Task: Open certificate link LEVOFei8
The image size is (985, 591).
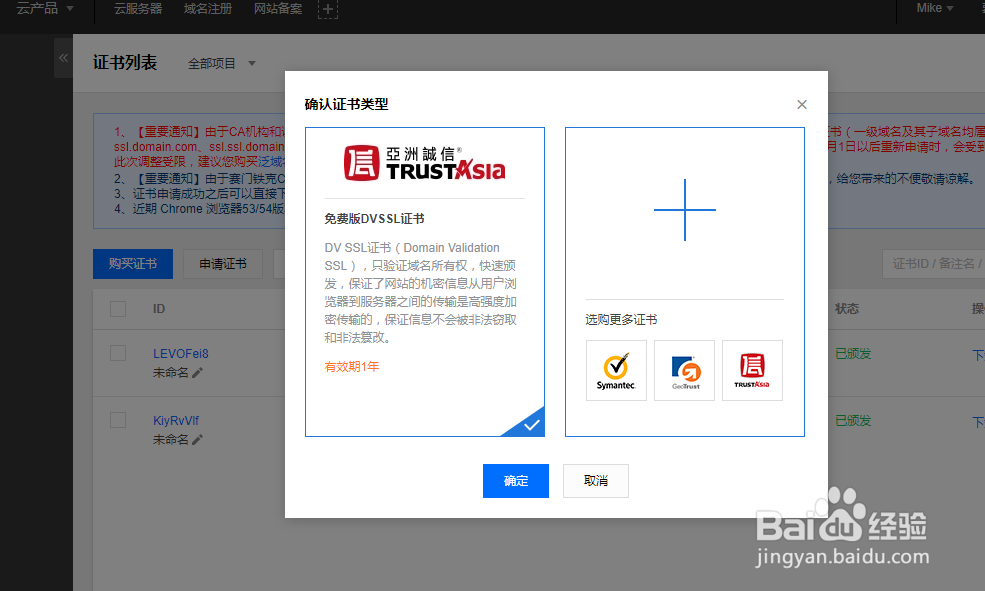Action: click(181, 354)
